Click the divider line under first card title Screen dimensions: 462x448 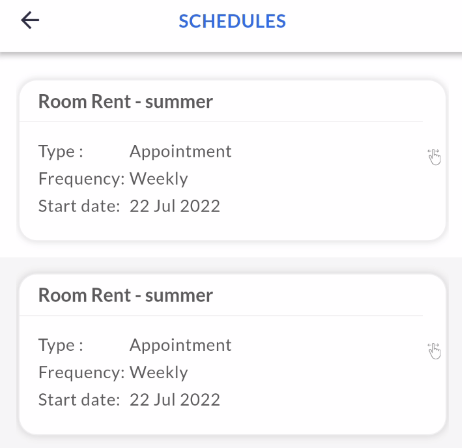221,122
